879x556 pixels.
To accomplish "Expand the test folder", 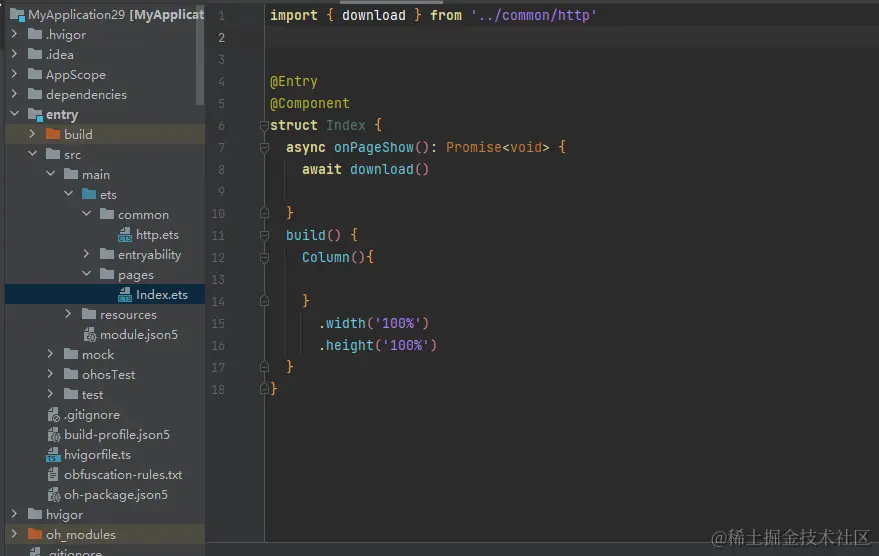I will point(50,394).
